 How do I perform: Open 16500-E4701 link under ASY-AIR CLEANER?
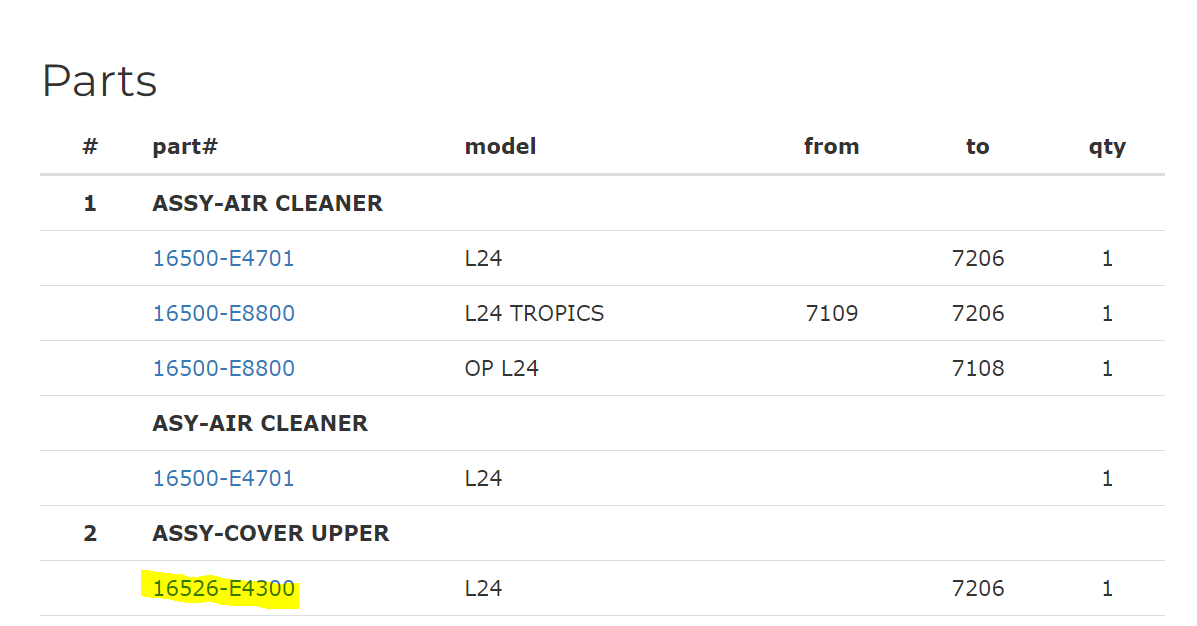coord(224,479)
